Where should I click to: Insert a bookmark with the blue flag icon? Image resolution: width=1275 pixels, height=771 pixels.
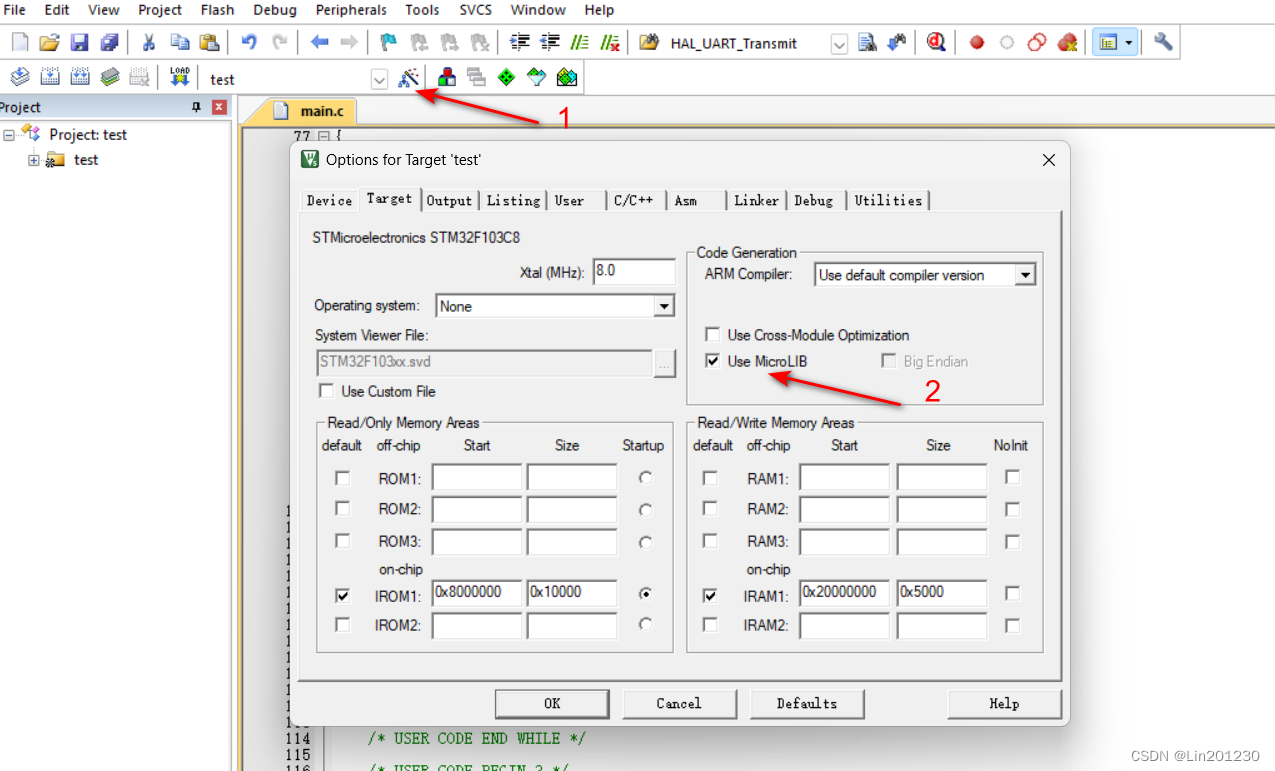coord(389,42)
